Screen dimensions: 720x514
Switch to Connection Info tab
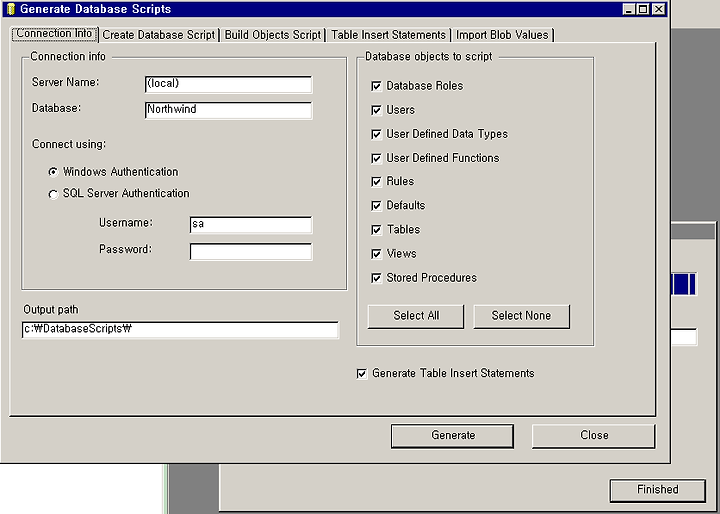point(54,34)
